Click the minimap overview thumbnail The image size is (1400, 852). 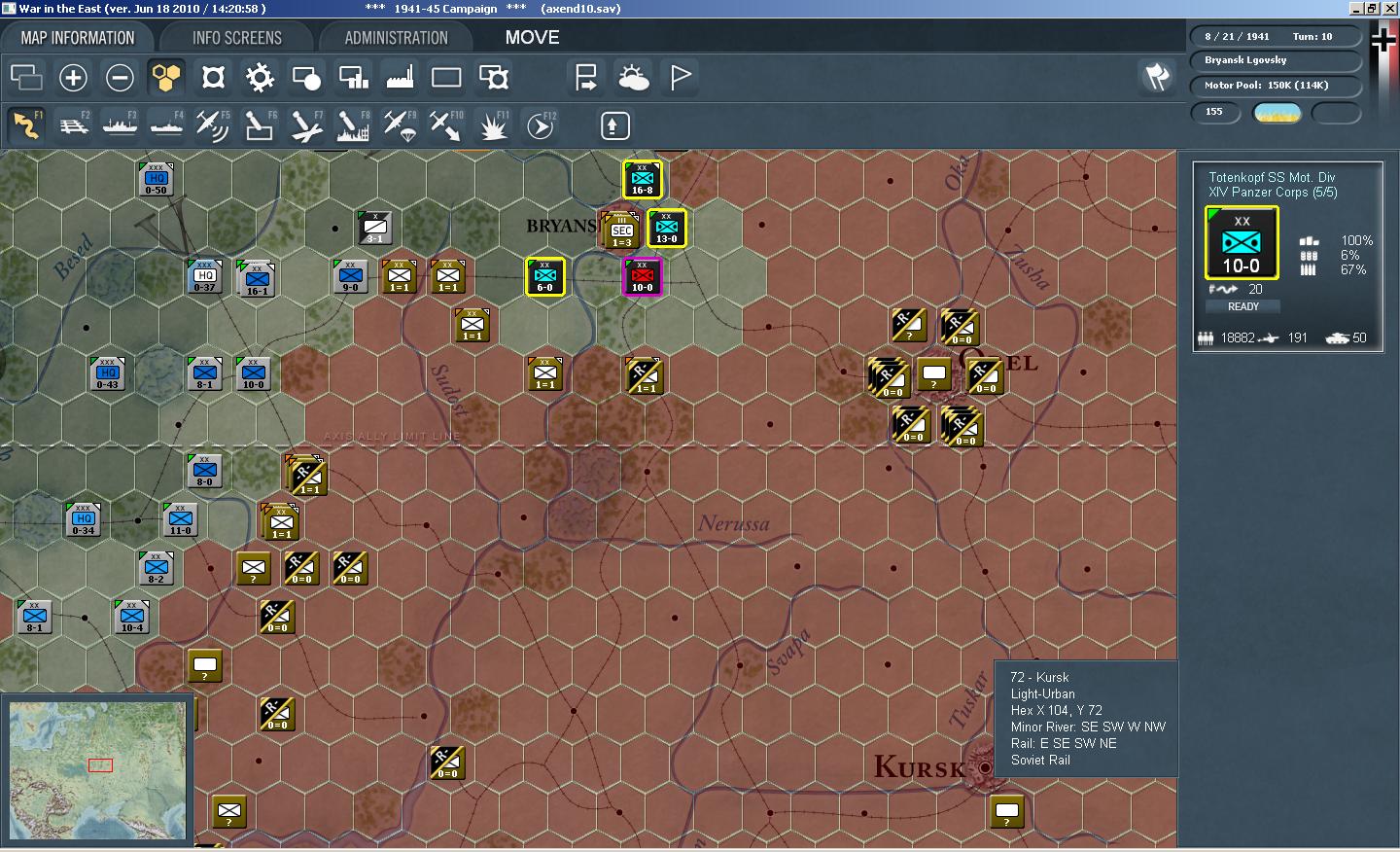[97, 770]
